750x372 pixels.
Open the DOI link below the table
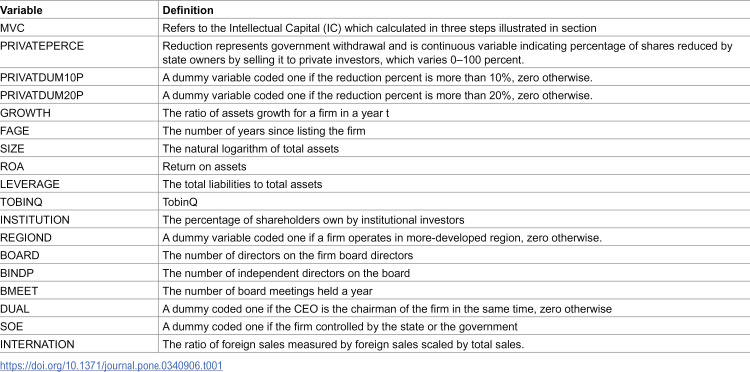pyautogui.click(x=111, y=366)
